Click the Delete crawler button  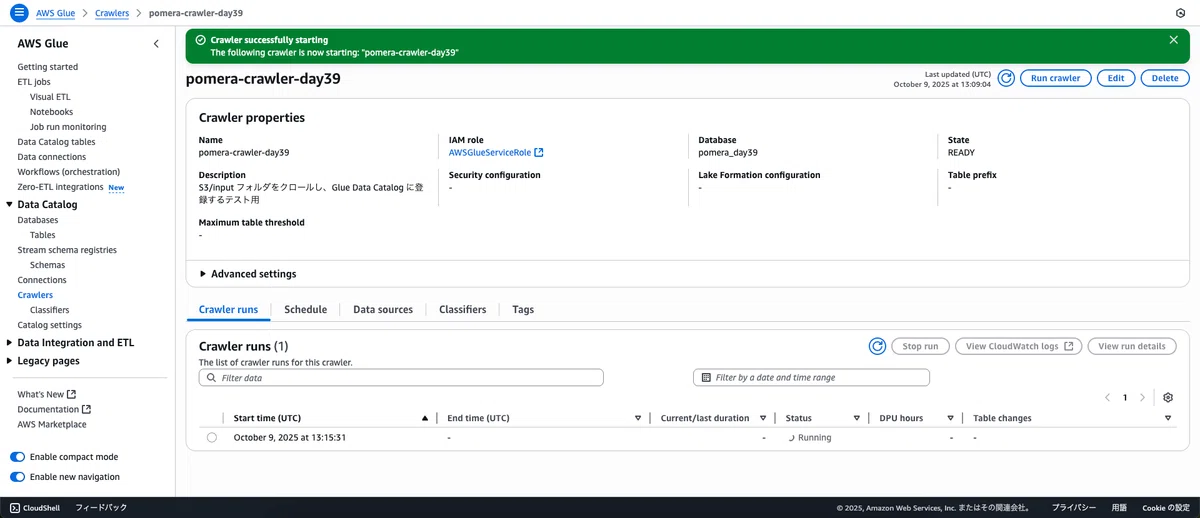1165,78
